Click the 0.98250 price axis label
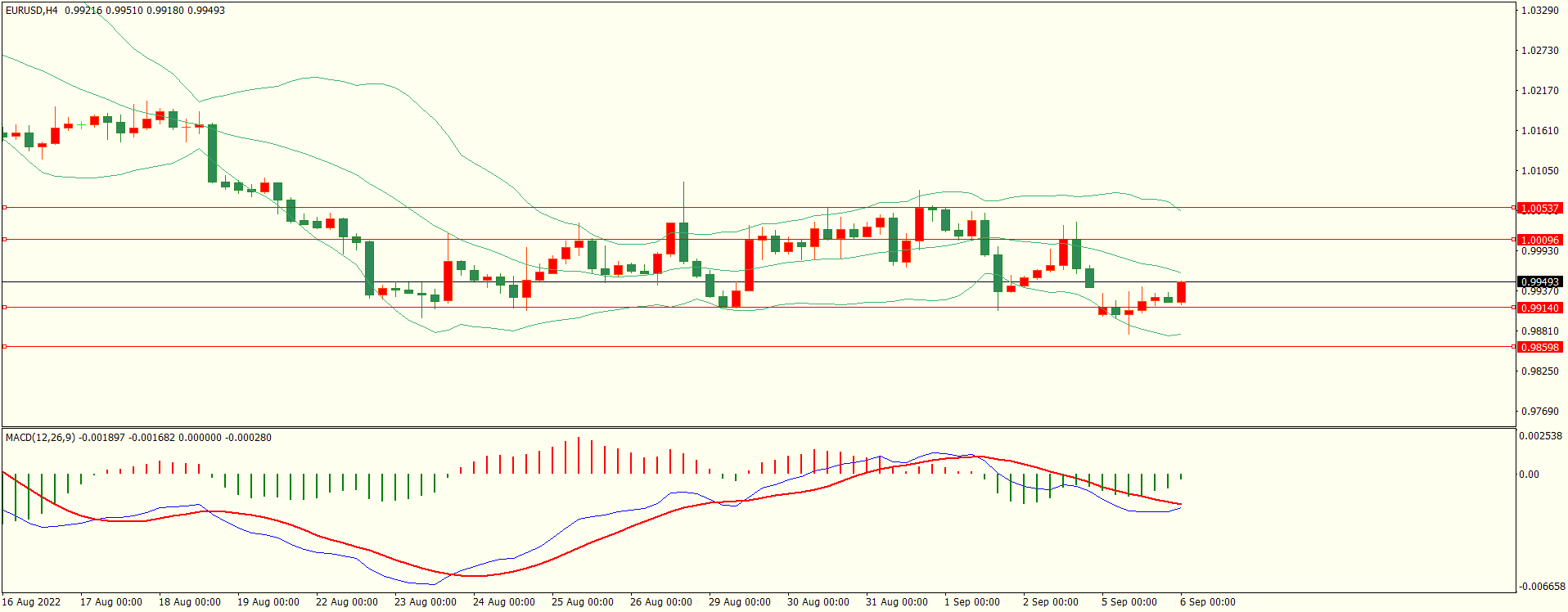The height and width of the screenshot is (612, 1568). [x=1539, y=371]
